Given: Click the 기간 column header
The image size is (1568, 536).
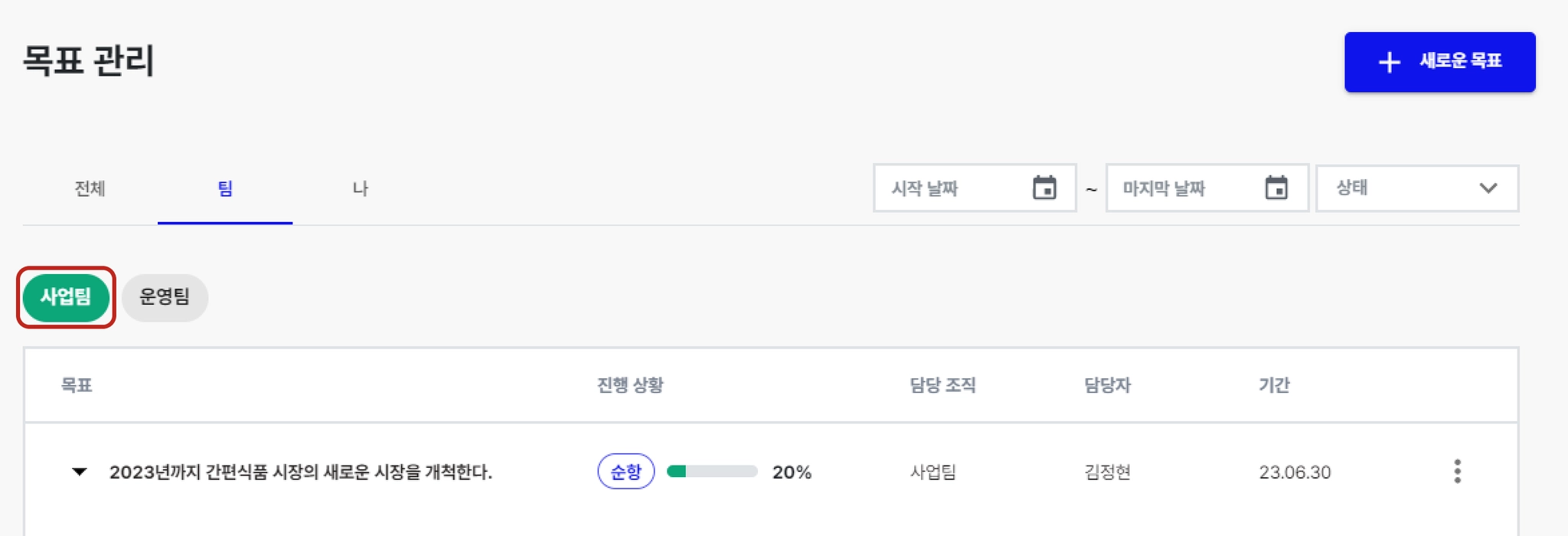Looking at the screenshot, I should [1274, 385].
